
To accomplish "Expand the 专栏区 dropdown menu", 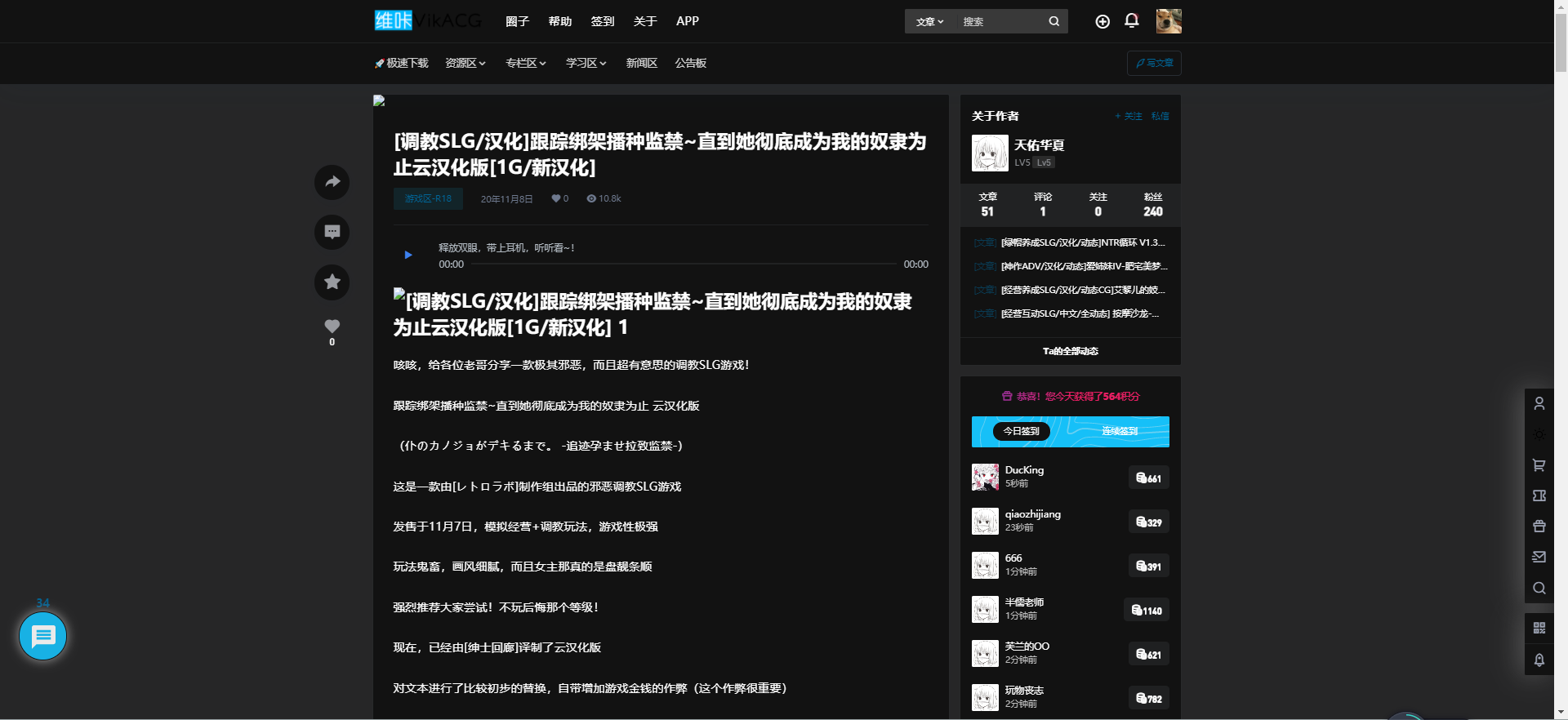I will click(525, 63).
